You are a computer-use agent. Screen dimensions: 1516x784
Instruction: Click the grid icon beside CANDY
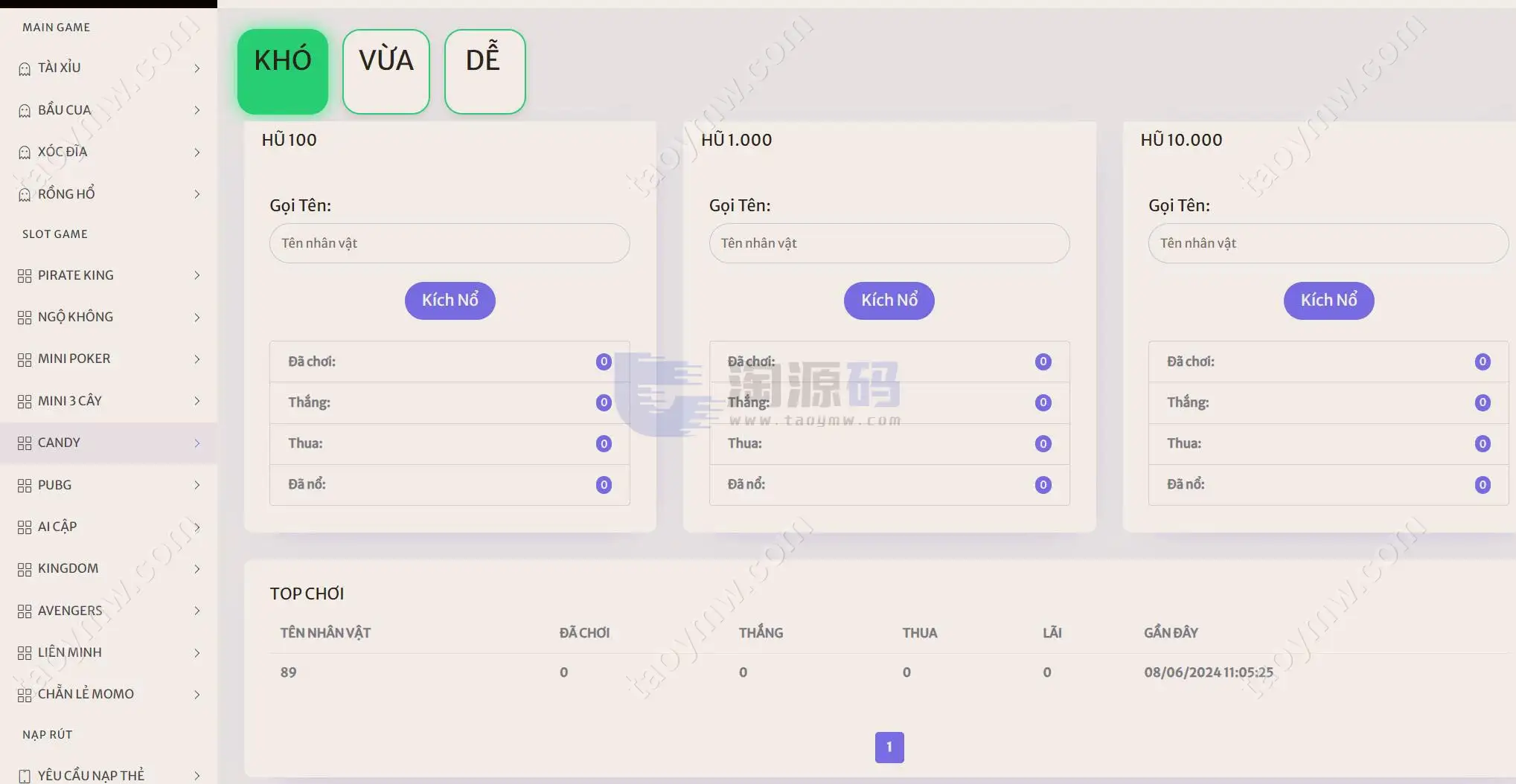[x=25, y=443]
